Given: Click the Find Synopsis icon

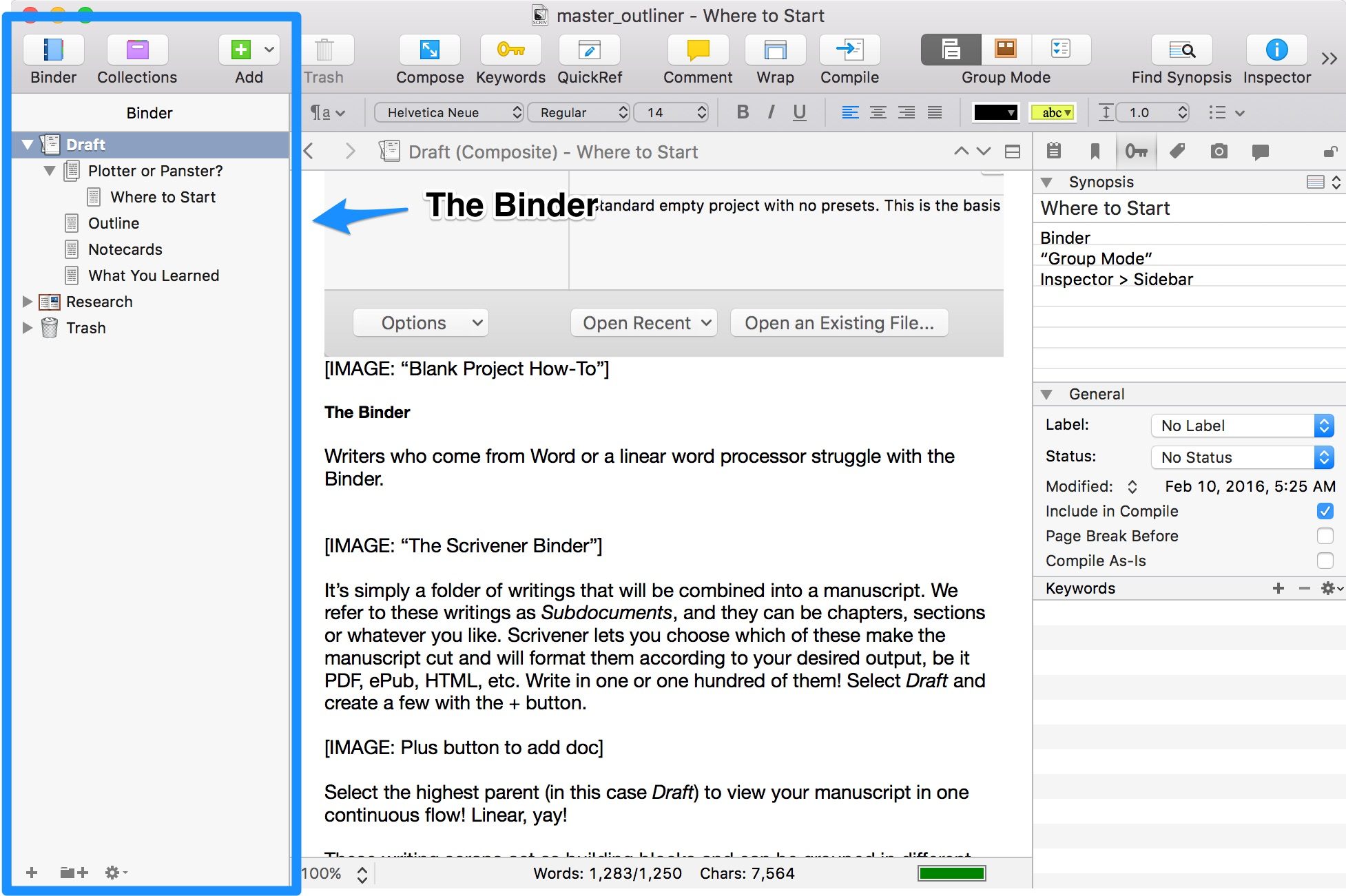Looking at the screenshot, I should [1181, 50].
